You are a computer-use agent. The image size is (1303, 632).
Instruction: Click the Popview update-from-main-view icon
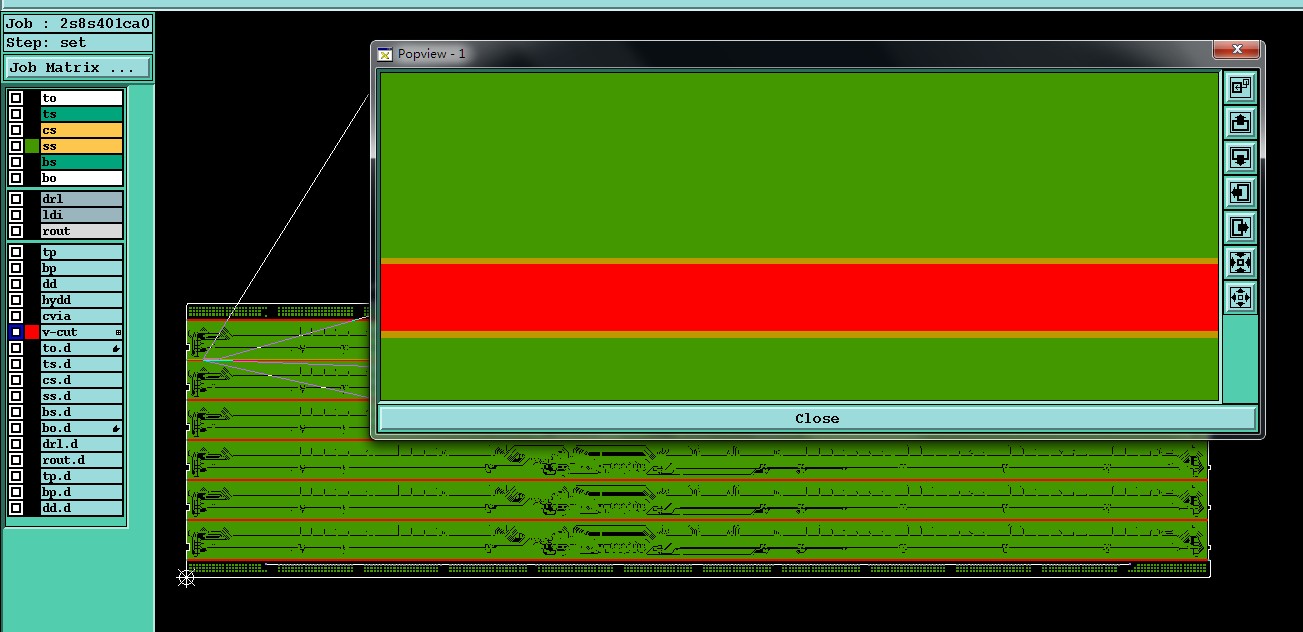pos(1240,87)
